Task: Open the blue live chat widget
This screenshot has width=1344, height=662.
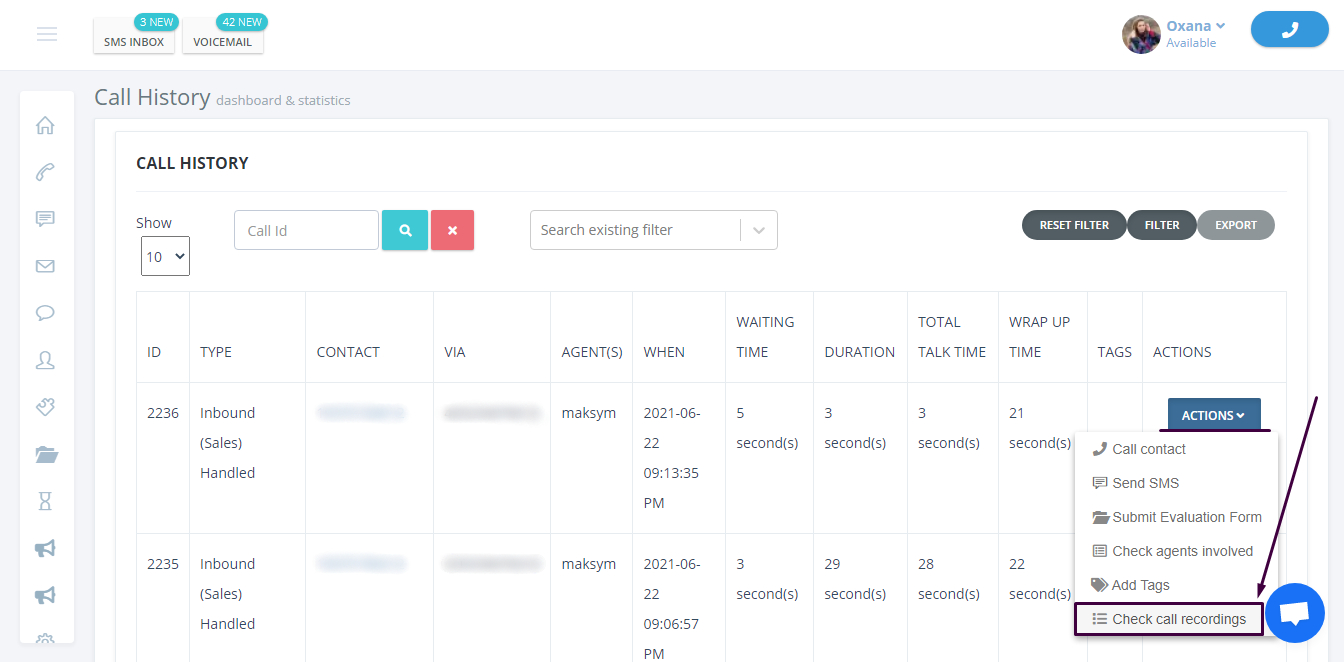Action: (x=1295, y=613)
